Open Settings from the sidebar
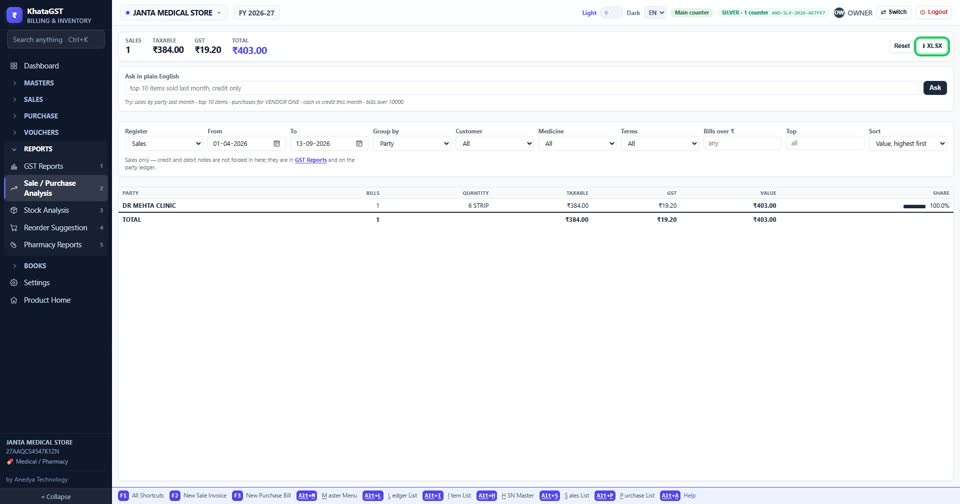The width and height of the screenshot is (960, 504). [56, 282]
